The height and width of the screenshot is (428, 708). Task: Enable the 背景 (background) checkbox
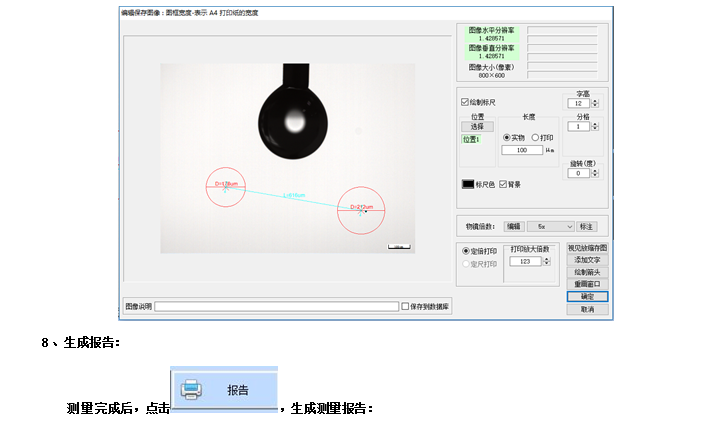503,184
